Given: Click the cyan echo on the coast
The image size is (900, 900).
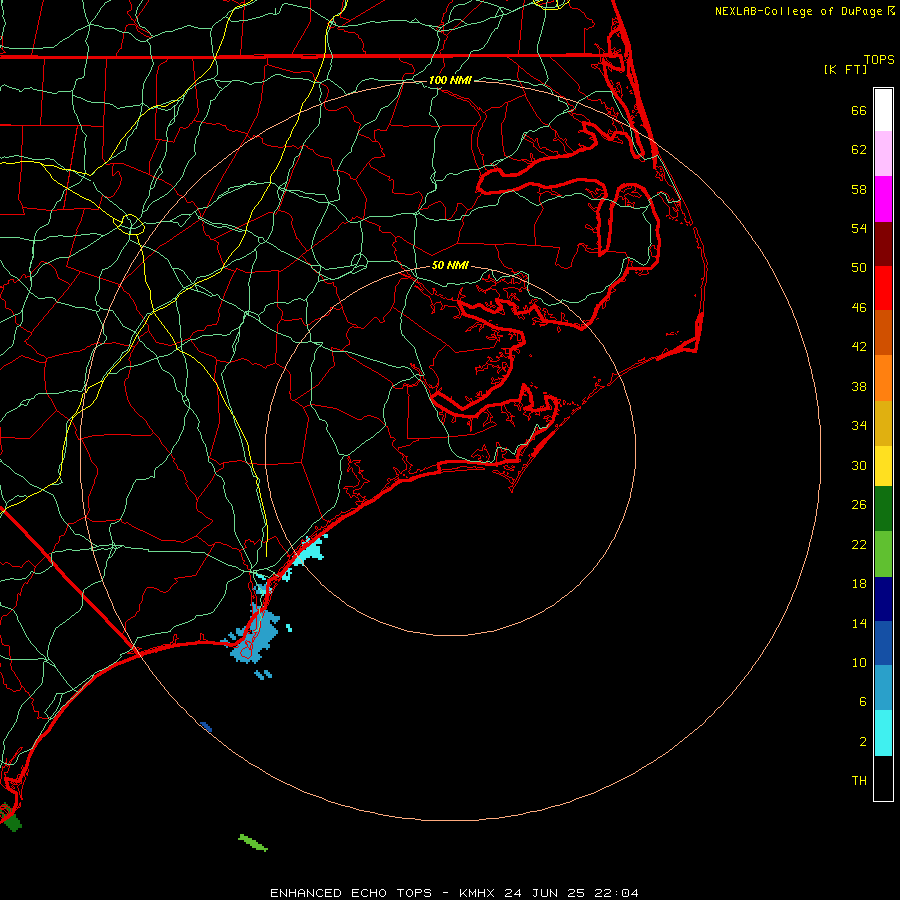Looking at the screenshot, I should (311, 550).
